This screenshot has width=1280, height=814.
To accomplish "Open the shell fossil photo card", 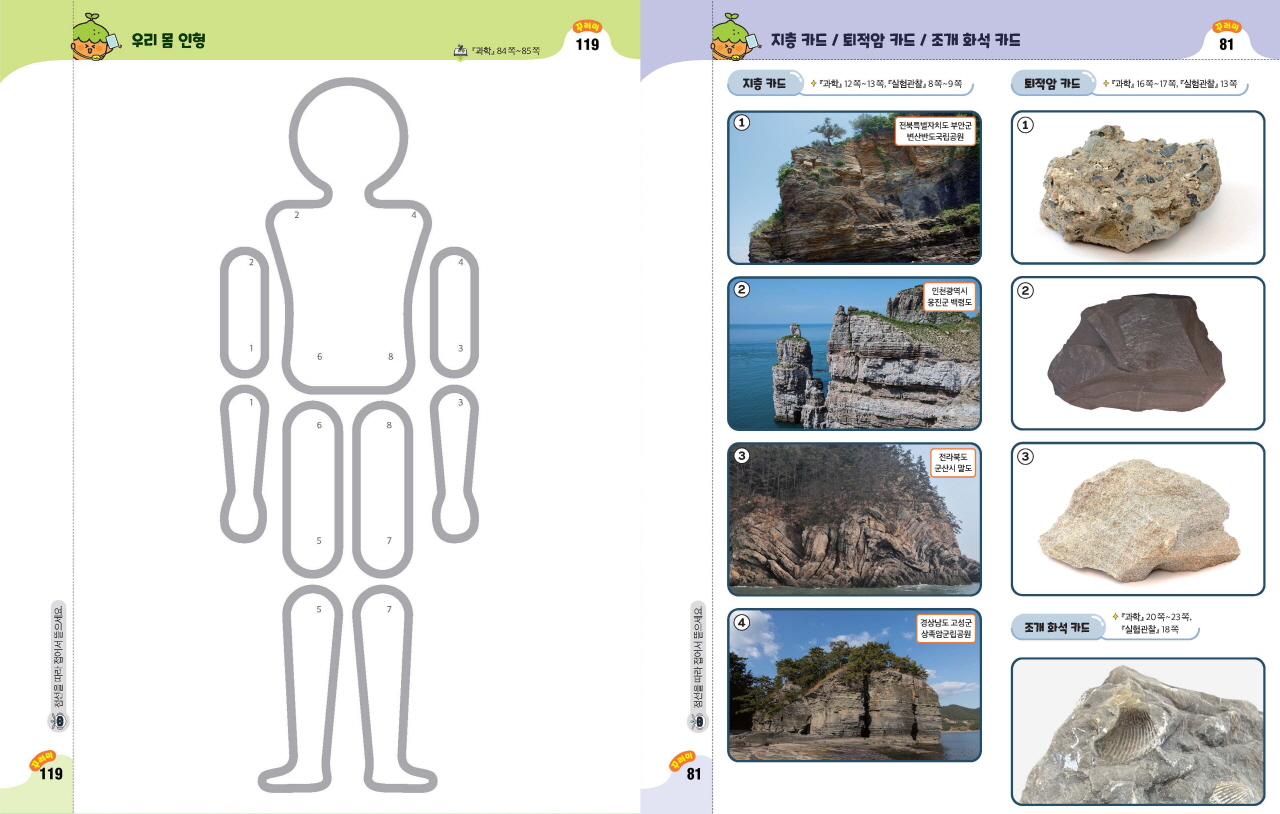I will pyautogui.click(x=1137, y=731).
